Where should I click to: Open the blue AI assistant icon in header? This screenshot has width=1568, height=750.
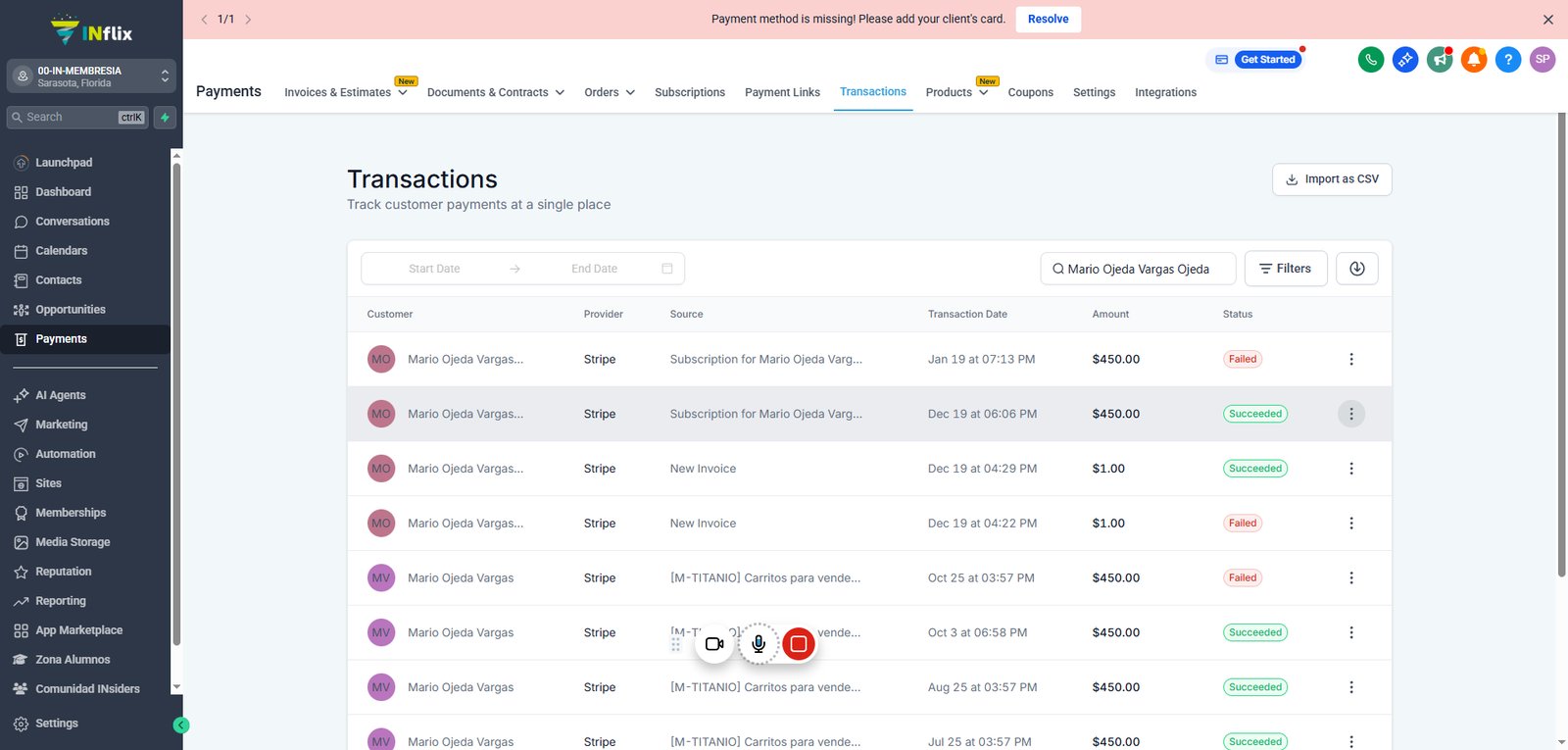click(x=1405, y=60)
